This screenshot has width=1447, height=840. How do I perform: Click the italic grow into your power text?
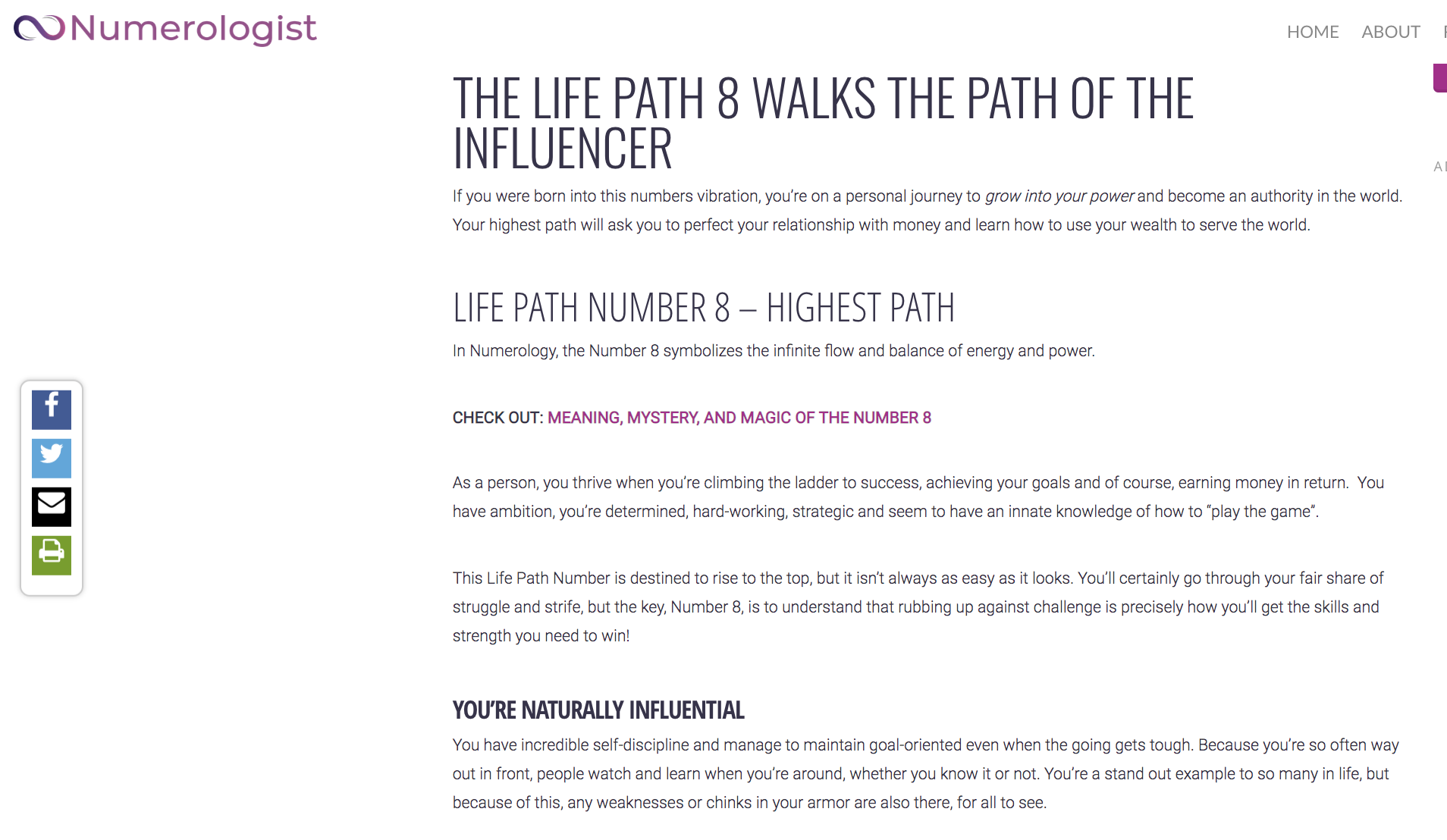click(1059, 196)
